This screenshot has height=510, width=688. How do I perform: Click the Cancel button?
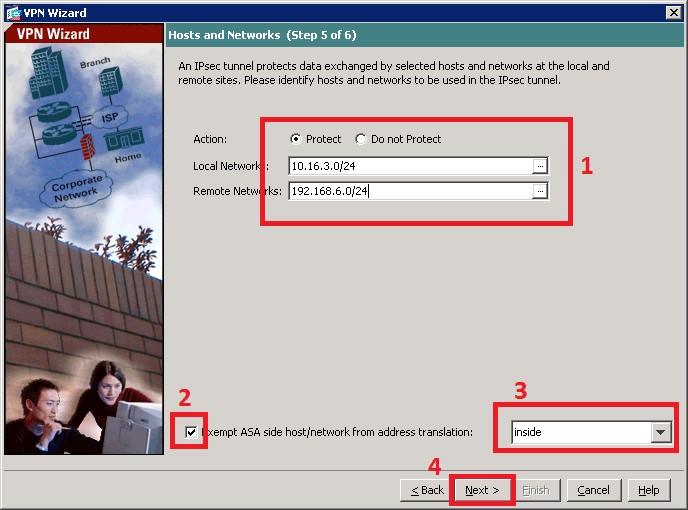[593, 490]
